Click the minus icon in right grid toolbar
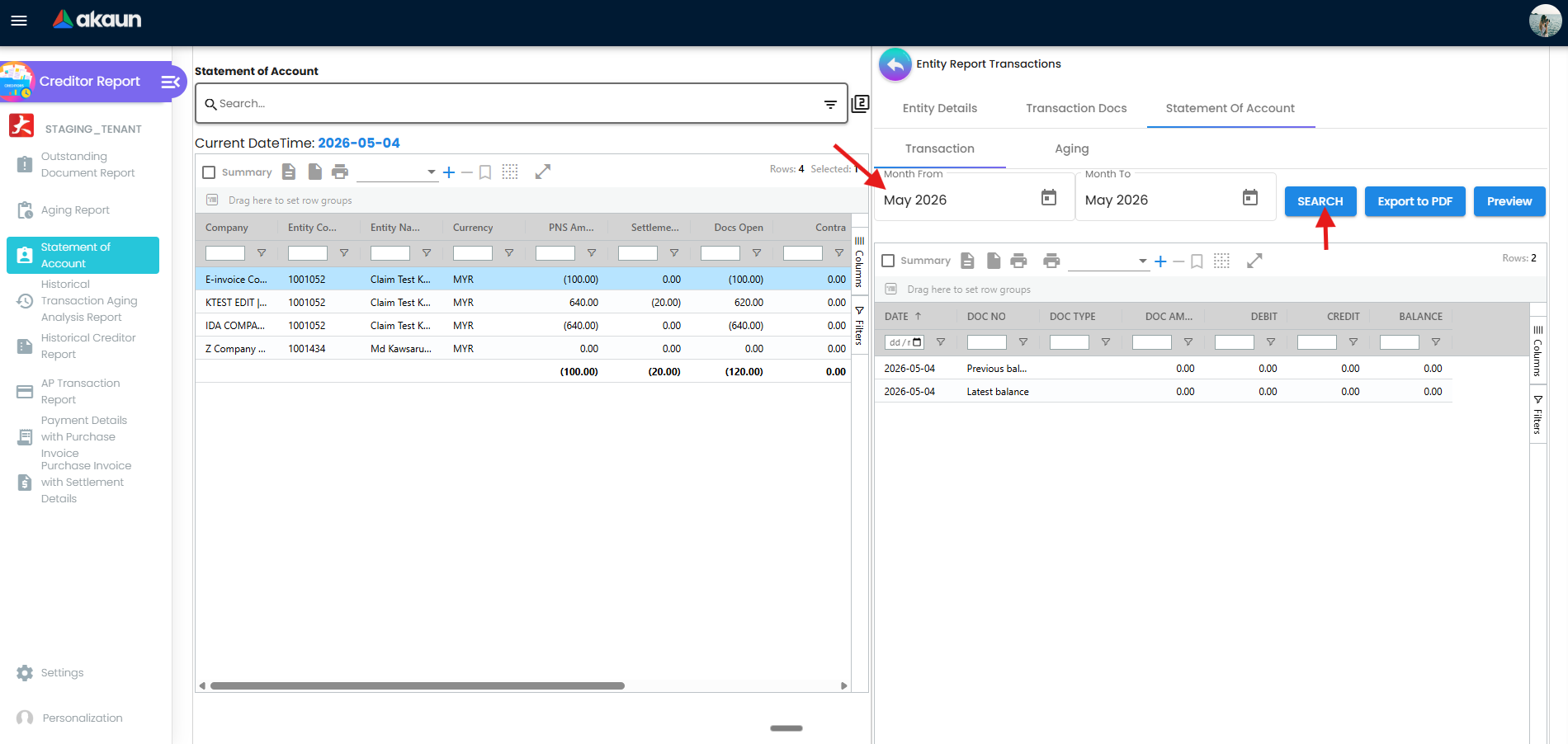 click(x=1178, y=261)
